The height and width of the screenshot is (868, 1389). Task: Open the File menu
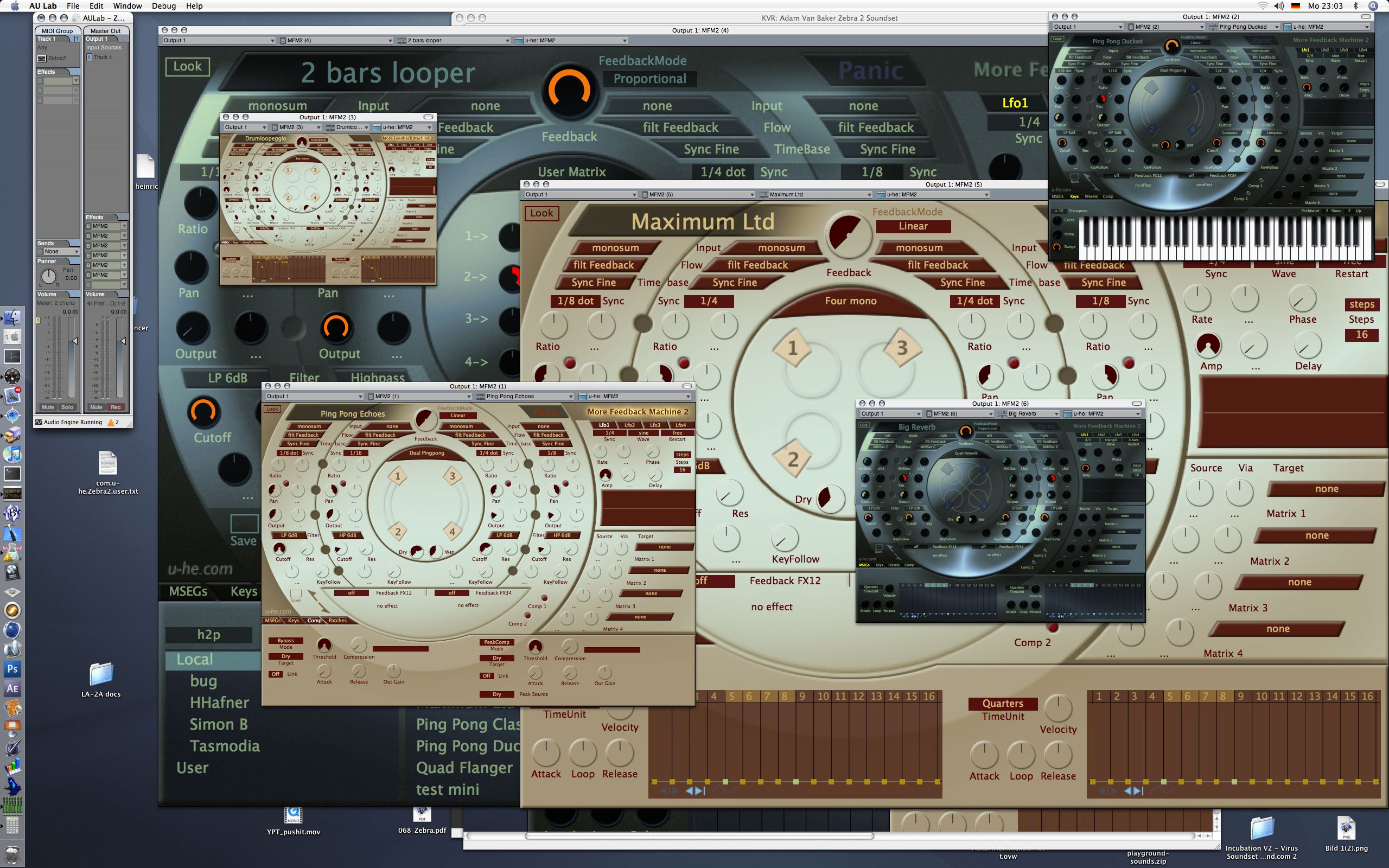click(73, 6)
